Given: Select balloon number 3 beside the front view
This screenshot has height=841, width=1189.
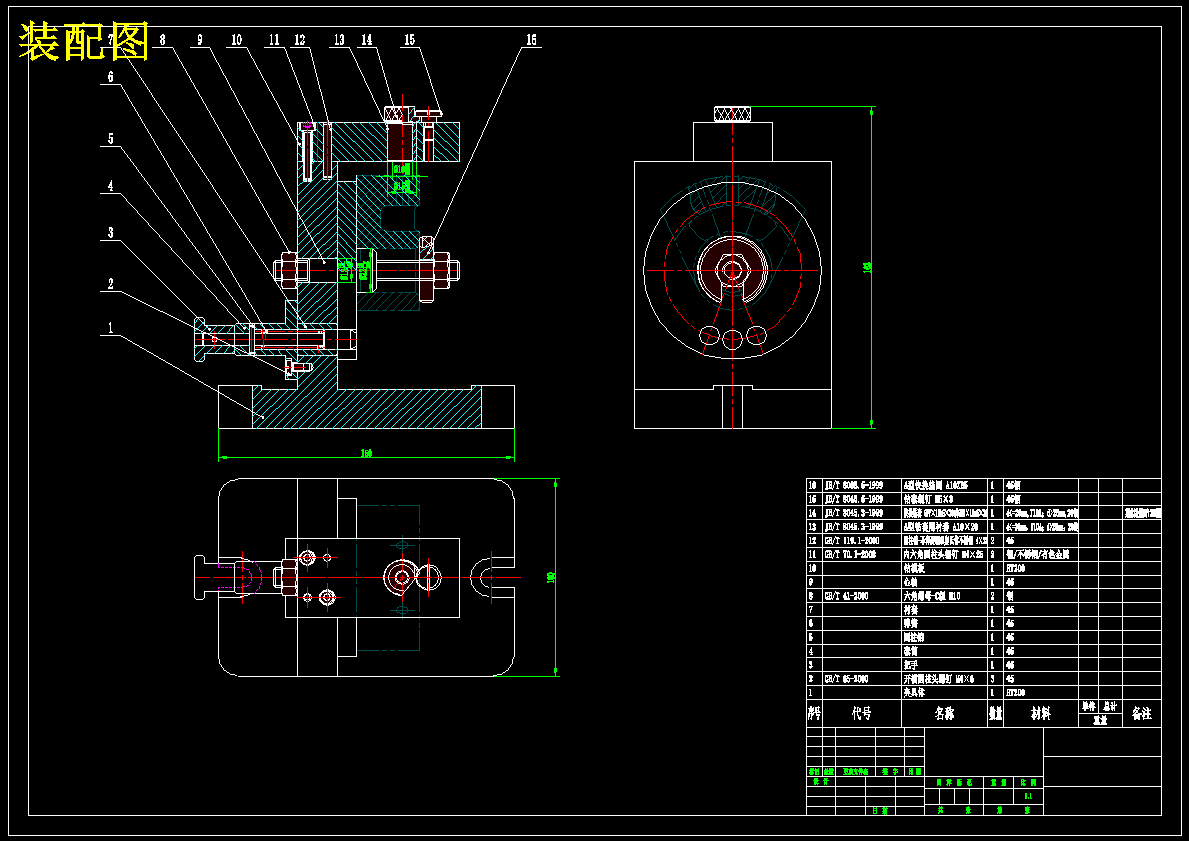Looking at the screenshot, I should click(x=111, y=233).
